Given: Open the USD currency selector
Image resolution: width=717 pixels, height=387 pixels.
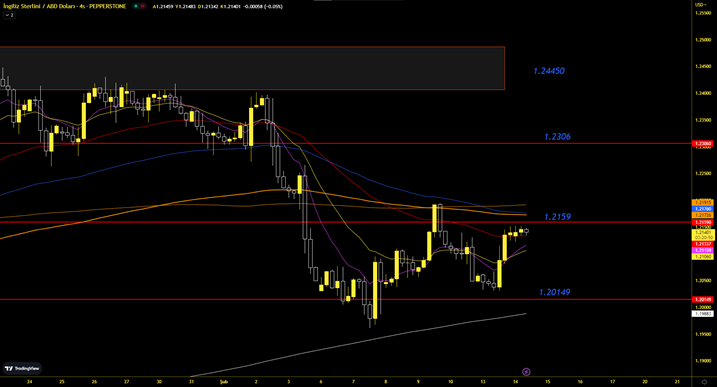Looking at the screenshot, I should click(x=700, y=5).
